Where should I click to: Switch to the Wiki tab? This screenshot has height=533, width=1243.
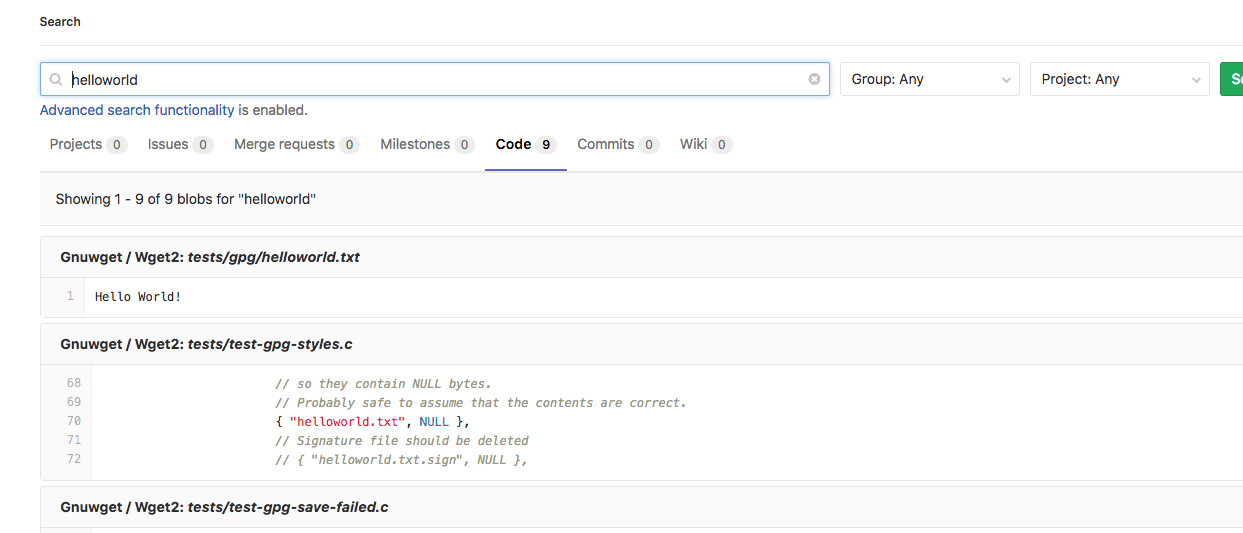706,144
